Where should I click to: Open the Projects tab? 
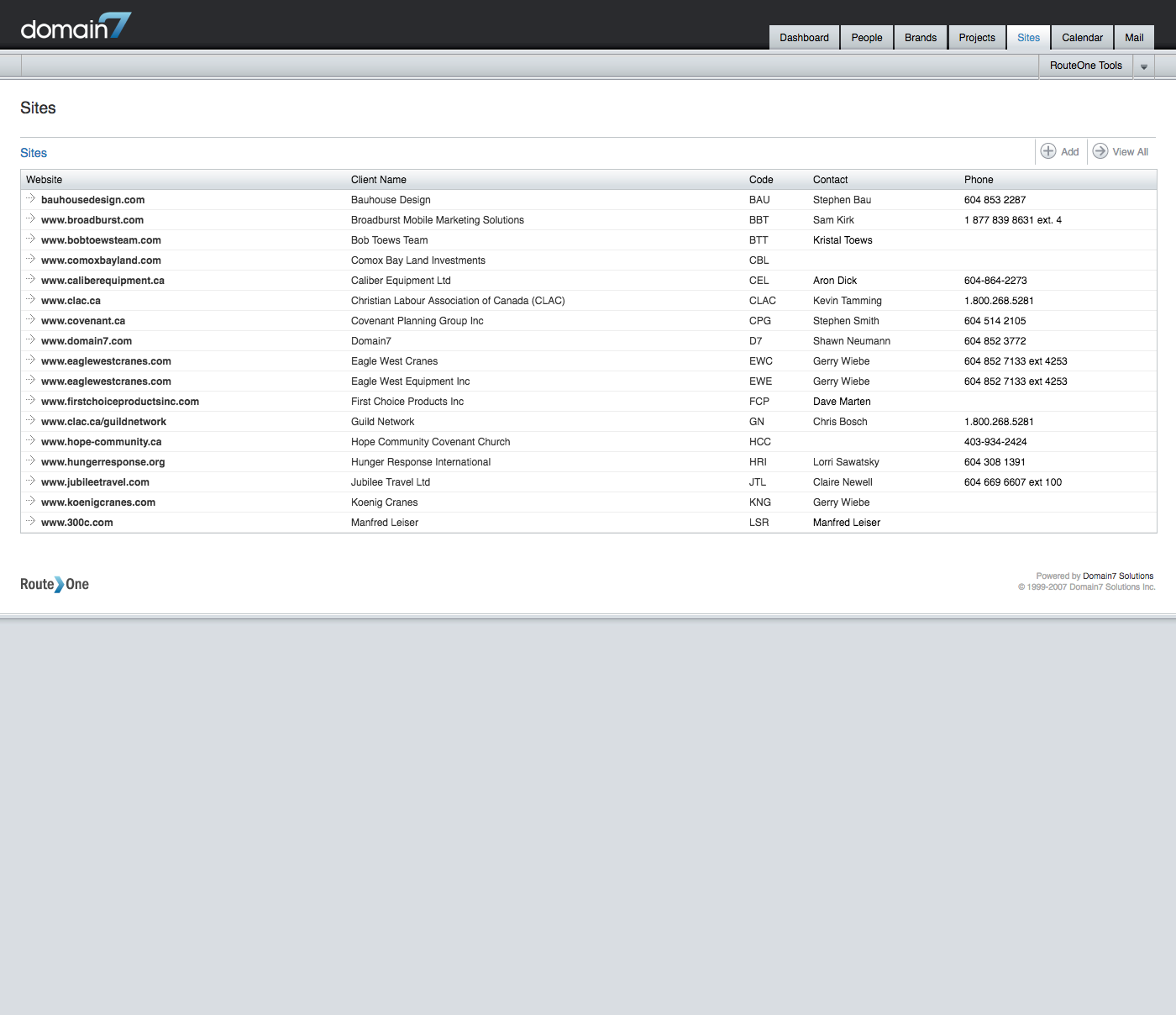[977, 38]
